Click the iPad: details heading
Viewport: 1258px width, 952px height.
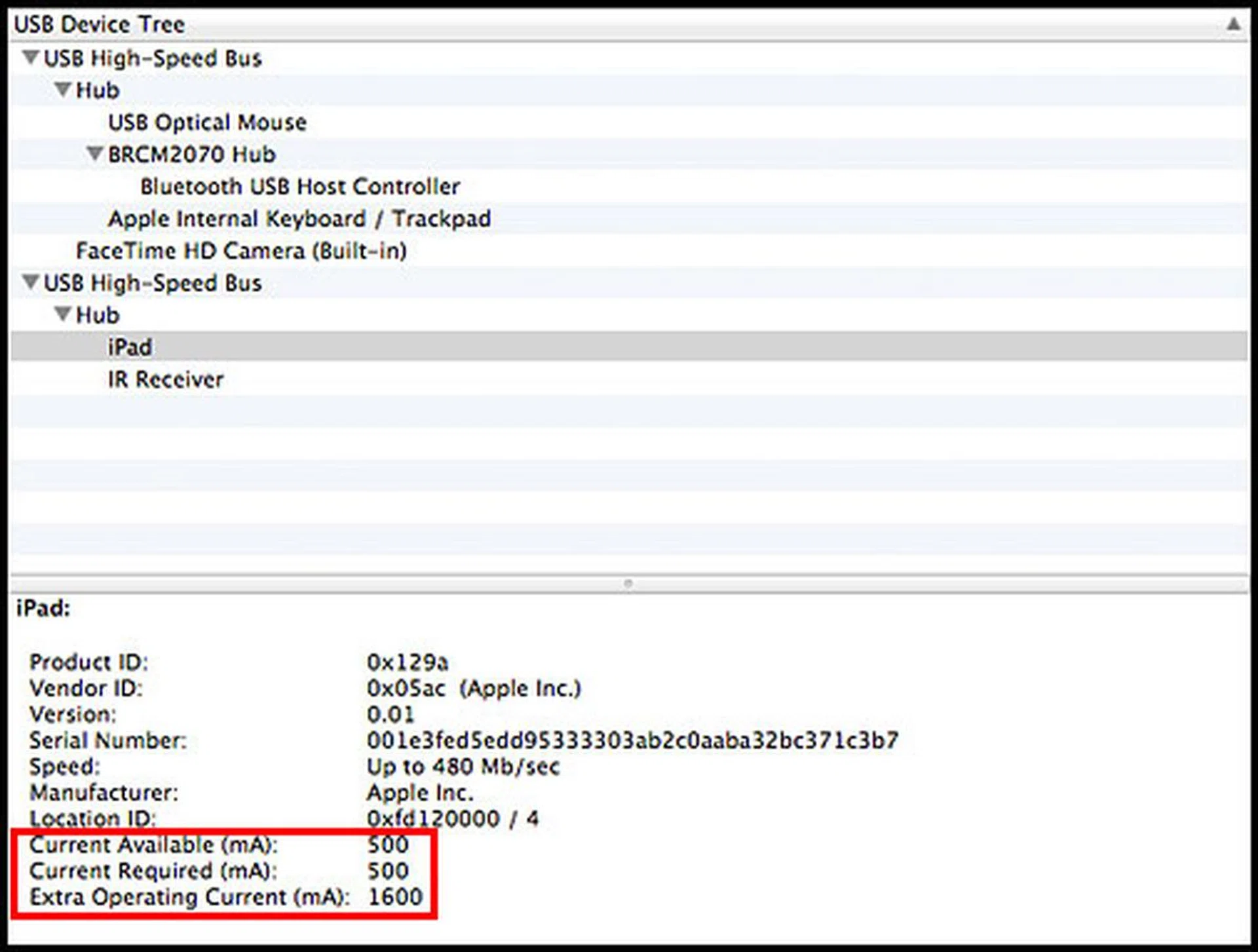click(43, 609)
